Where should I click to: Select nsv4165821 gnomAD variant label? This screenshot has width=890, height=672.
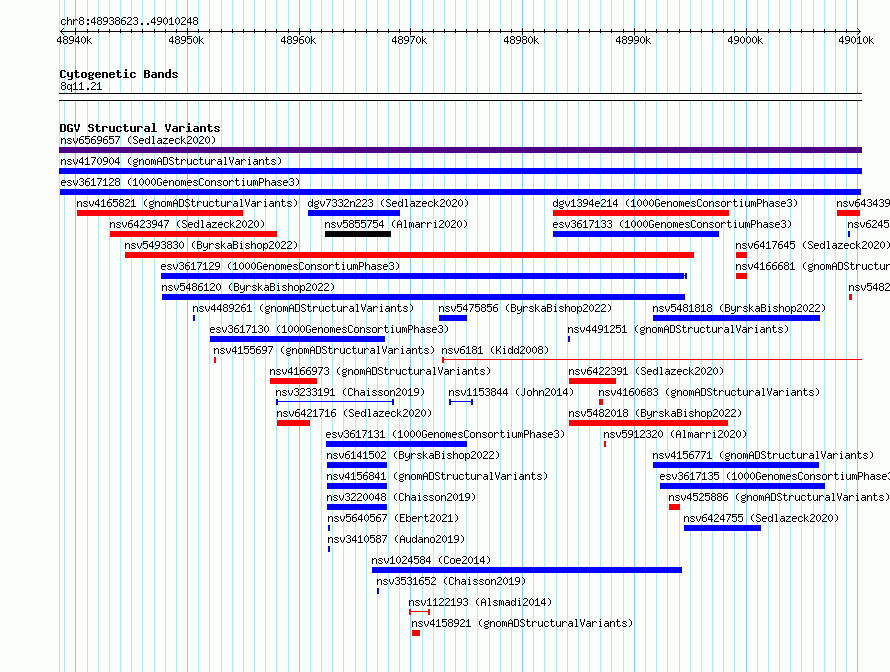pos(187,203)
